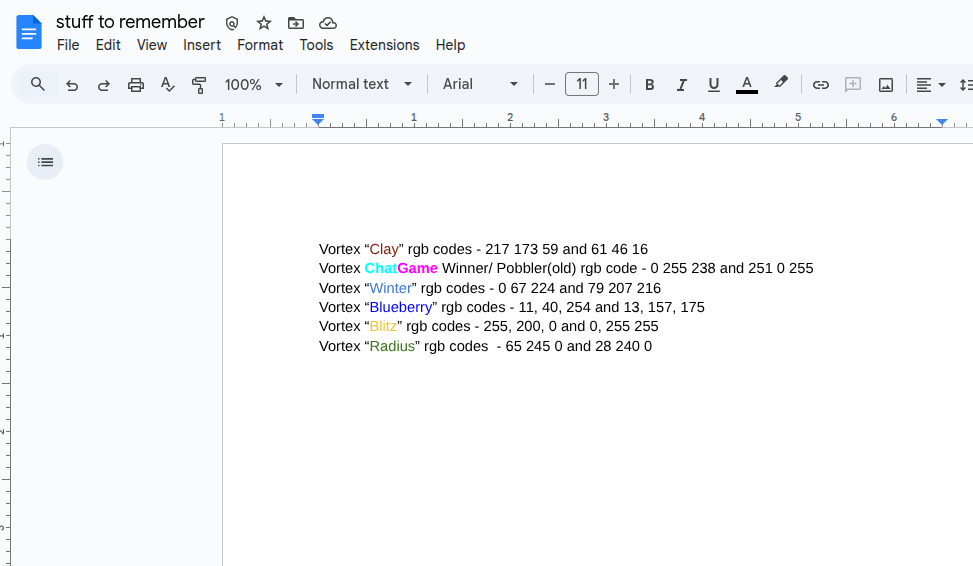Open the Tools menu

316,45
